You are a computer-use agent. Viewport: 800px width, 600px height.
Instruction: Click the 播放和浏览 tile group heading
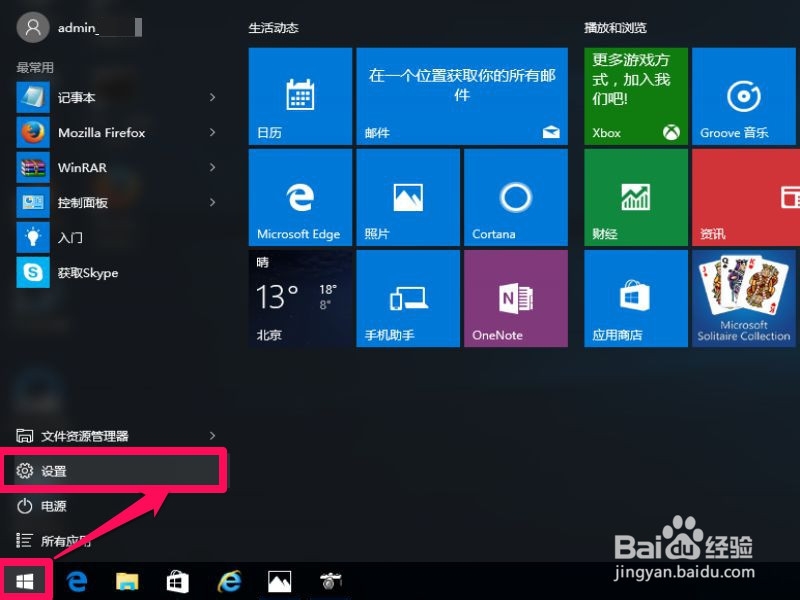(x=615, y=28)
